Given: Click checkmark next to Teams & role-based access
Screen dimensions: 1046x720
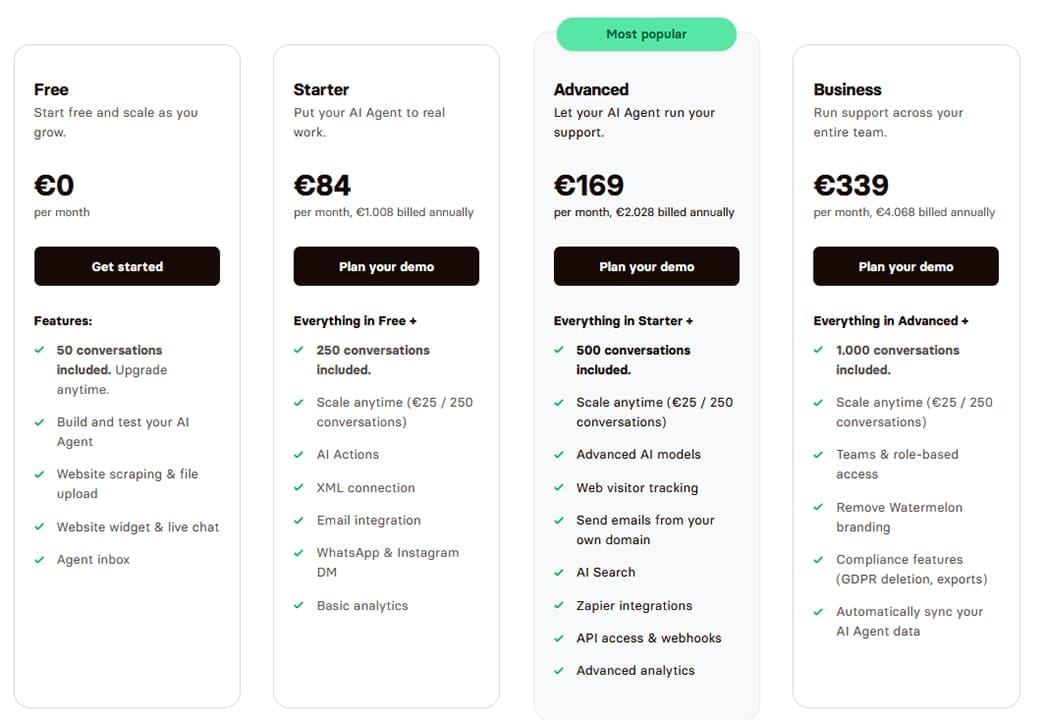Looking at the screenshot, I should [x=819, y=454].
